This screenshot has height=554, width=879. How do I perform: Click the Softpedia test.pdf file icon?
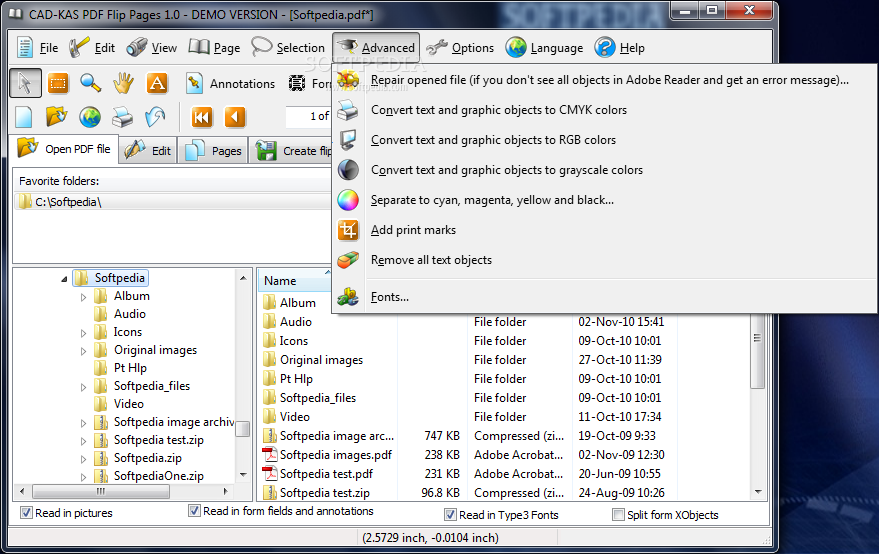click(270, 474)
